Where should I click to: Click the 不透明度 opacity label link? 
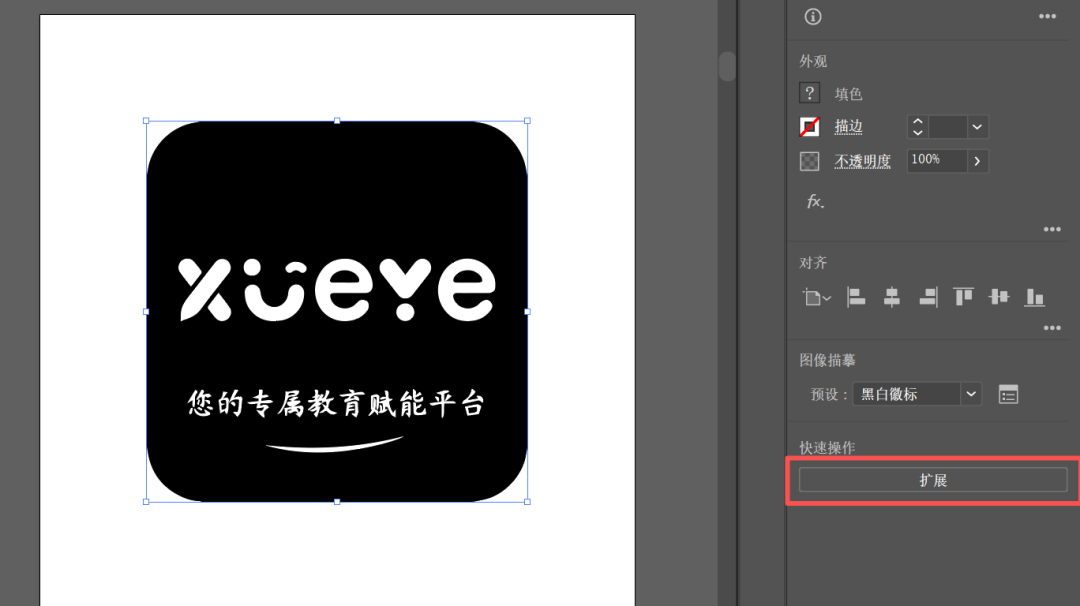tap(862, 161)
